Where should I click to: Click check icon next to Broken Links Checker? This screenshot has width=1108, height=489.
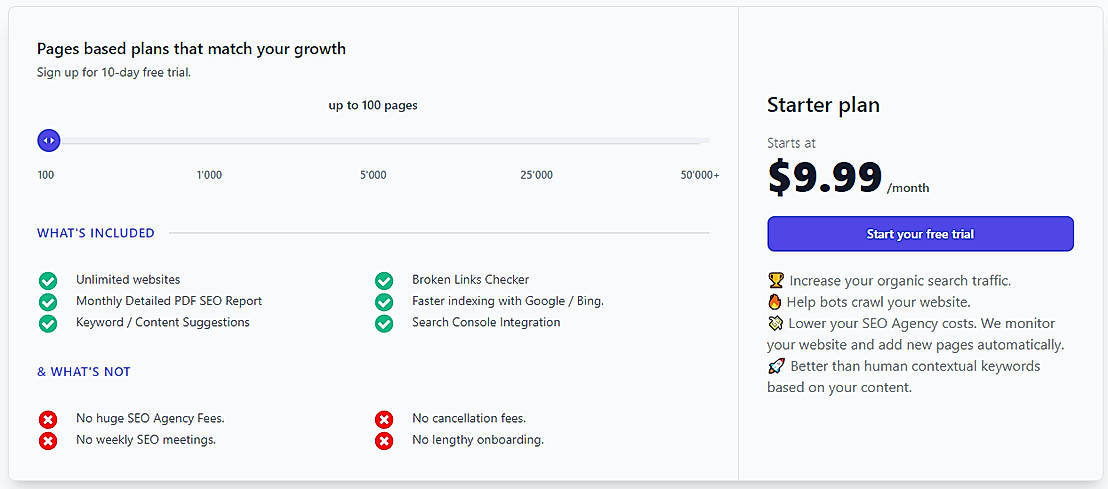pos(383,280)
